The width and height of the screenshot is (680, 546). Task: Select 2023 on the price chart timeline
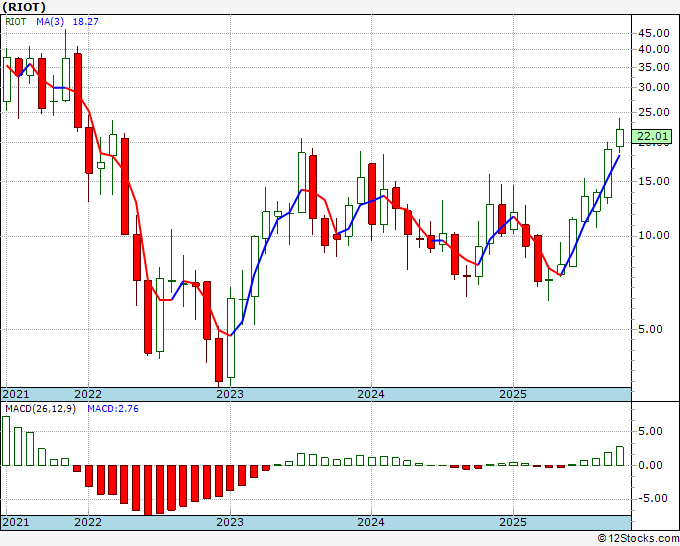tap(230, 395)
